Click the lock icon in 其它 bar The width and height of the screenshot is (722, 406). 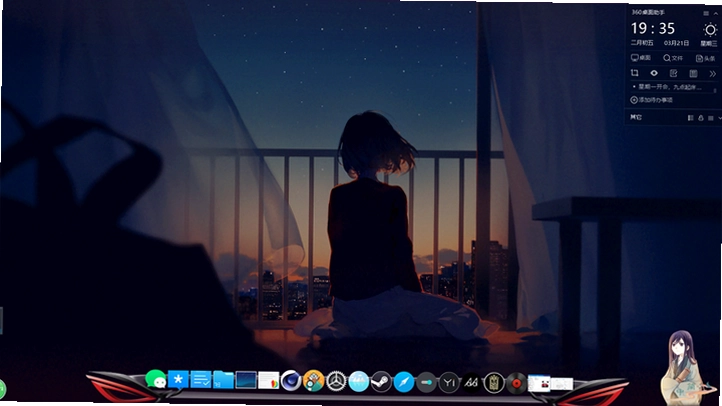click(x=700, y=118)
